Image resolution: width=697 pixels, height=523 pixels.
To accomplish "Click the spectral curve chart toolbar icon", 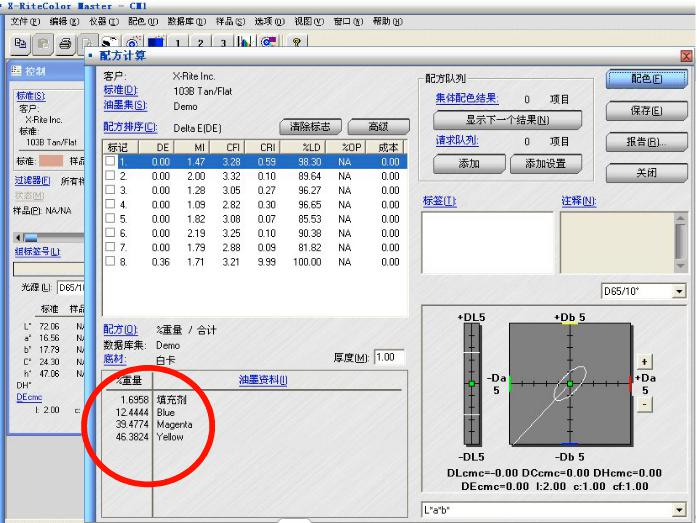I will click(245, 42).
